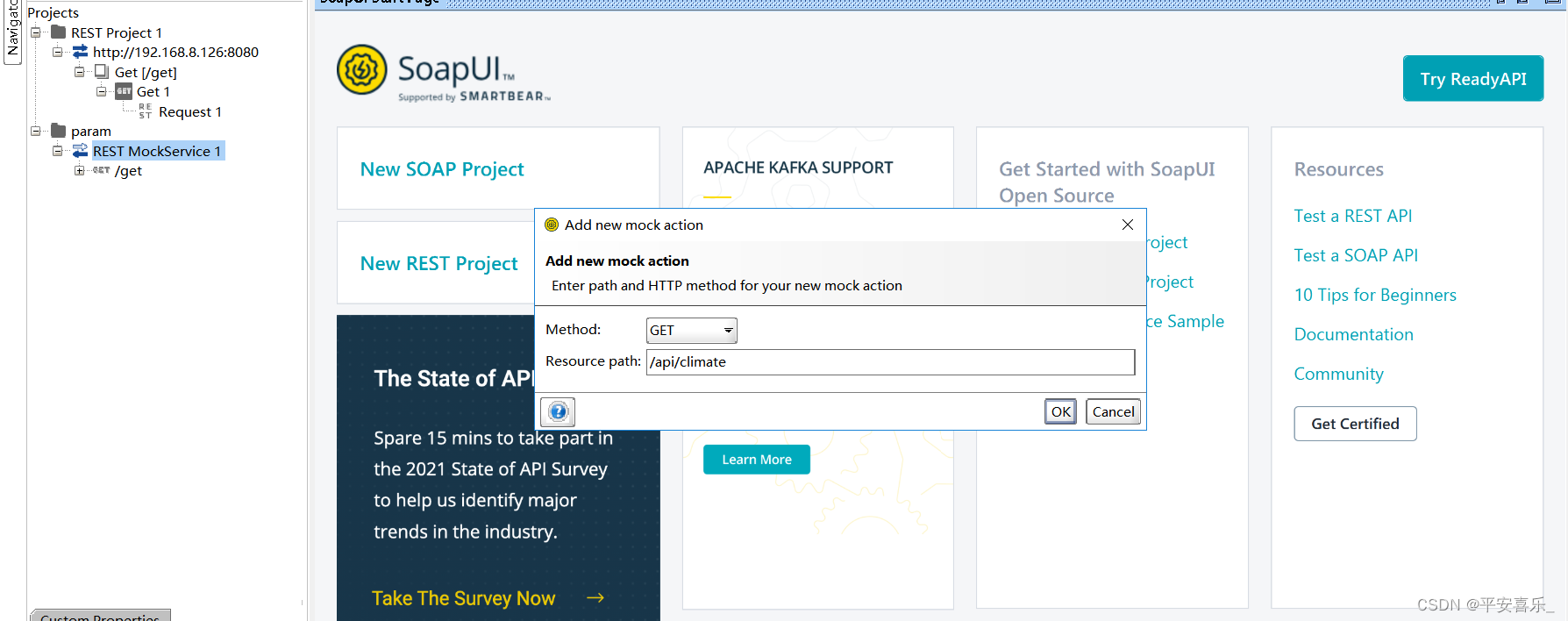Click the APACHE KAFKA SUPPORT heading
The image size is (1568, 621).
click(x=798, y=168)
